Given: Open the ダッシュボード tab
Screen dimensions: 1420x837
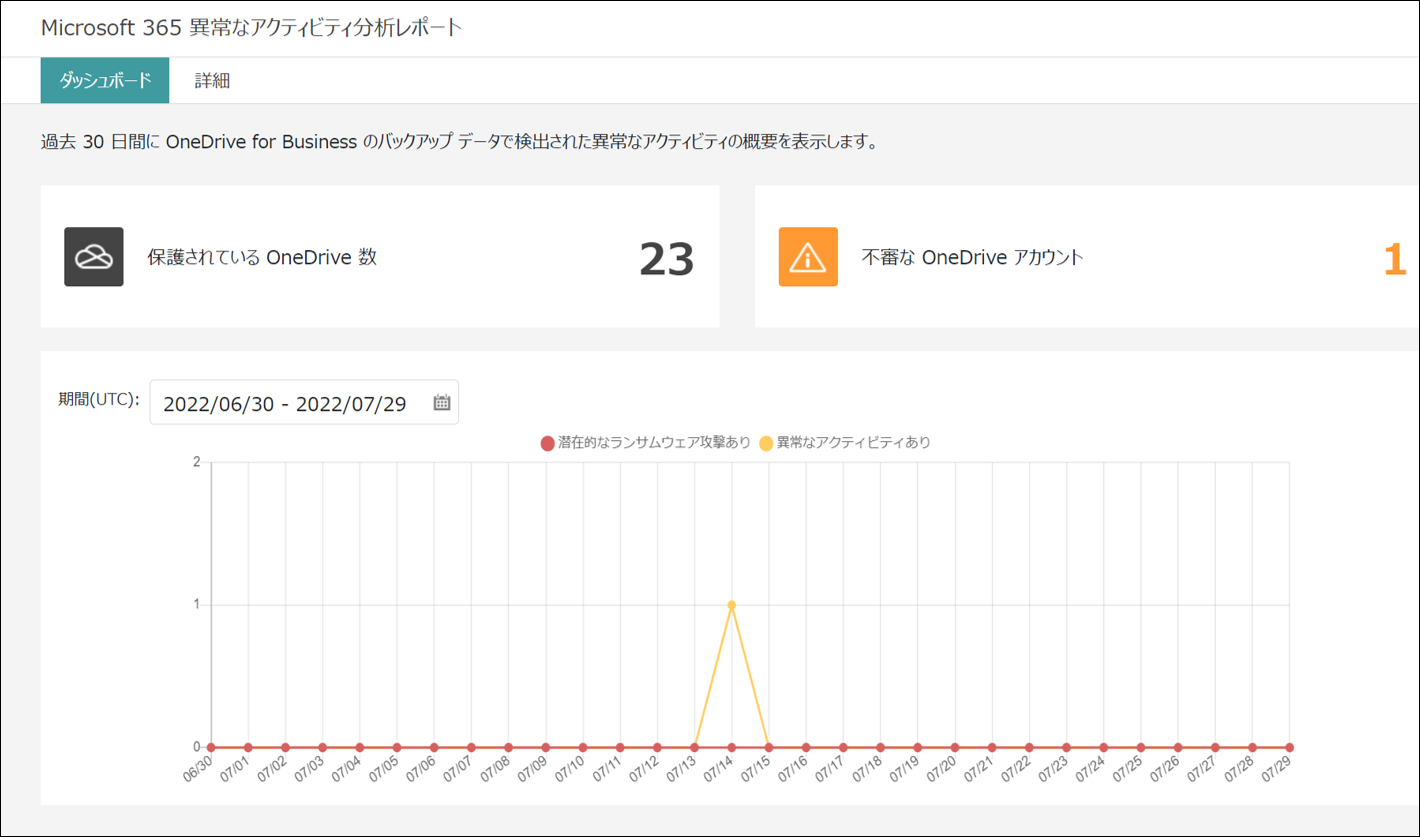Looking at the screenshot, I should tap(105, 80).
